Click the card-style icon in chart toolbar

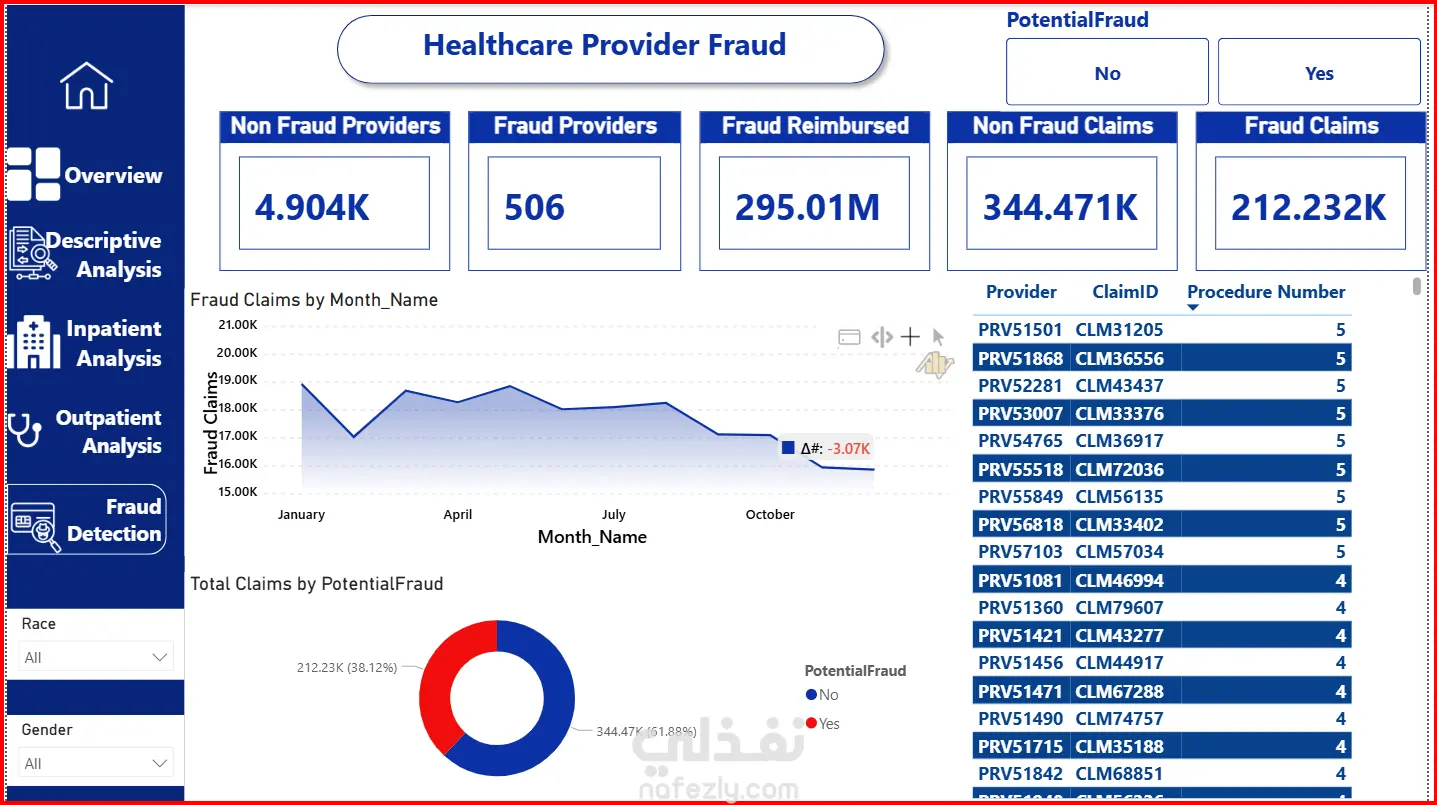point(849,337)
